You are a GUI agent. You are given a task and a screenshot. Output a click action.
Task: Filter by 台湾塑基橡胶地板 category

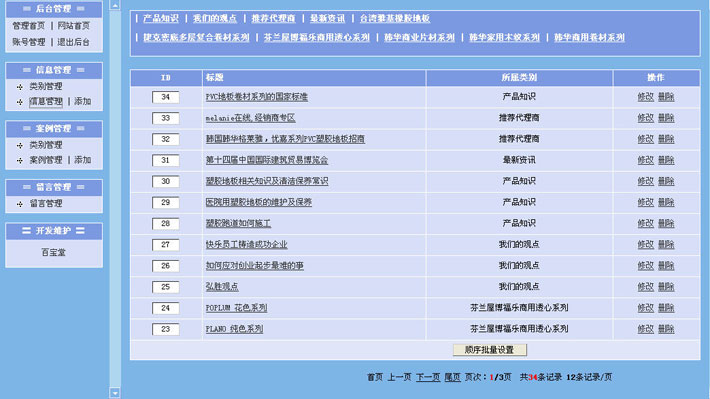(x=395, y=19)
